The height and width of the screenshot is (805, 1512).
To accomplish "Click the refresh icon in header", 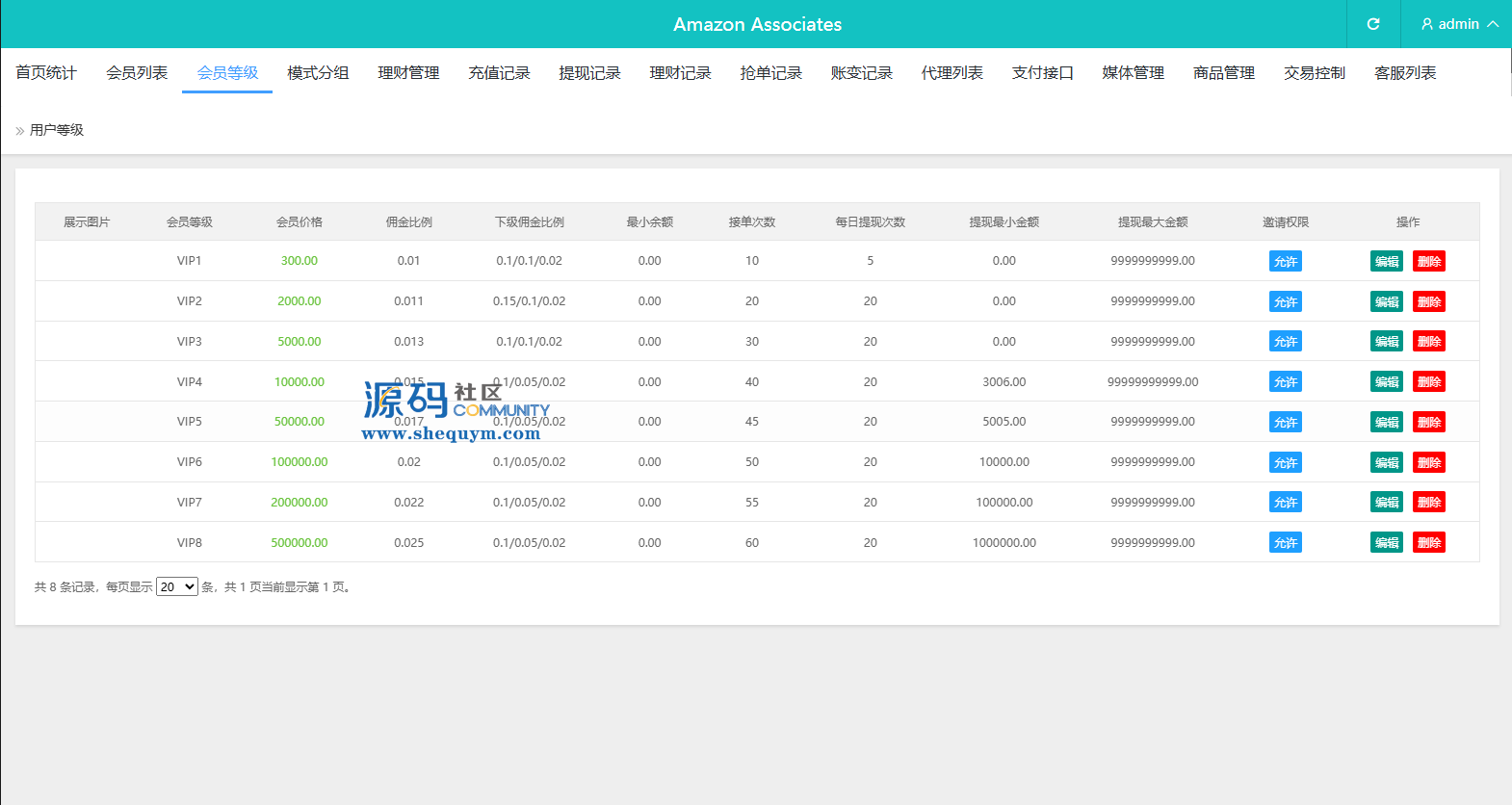I will (x=1373, y=24).
